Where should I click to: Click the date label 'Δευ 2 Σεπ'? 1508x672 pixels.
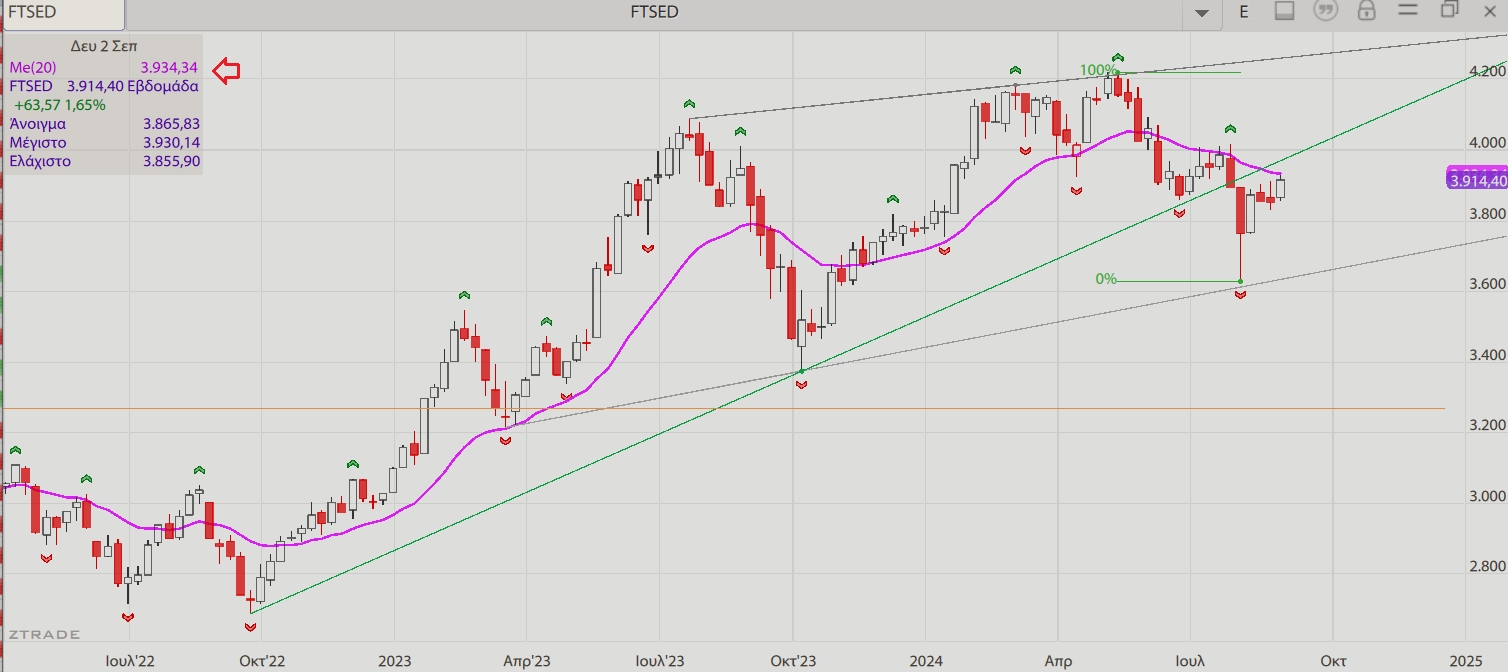104,46
